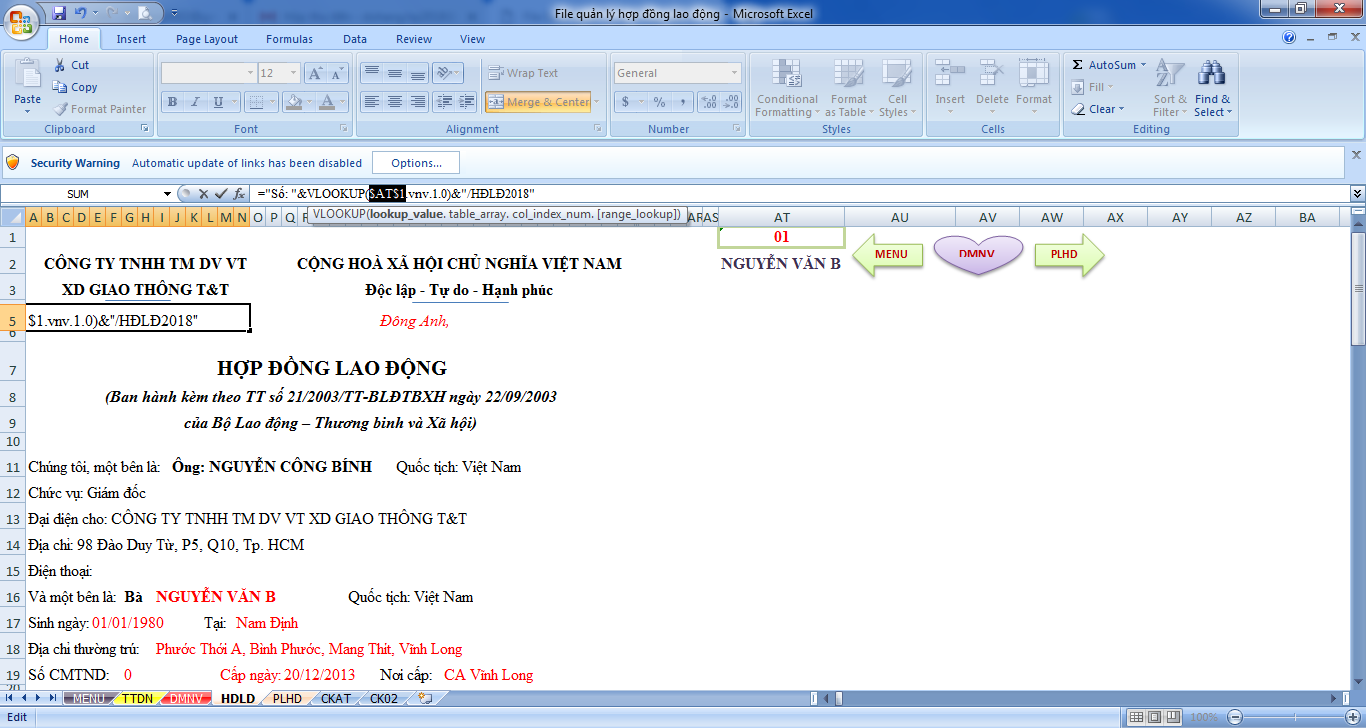Open Find & Select binoculars

pyautogui.click(x=1212, y=78)
